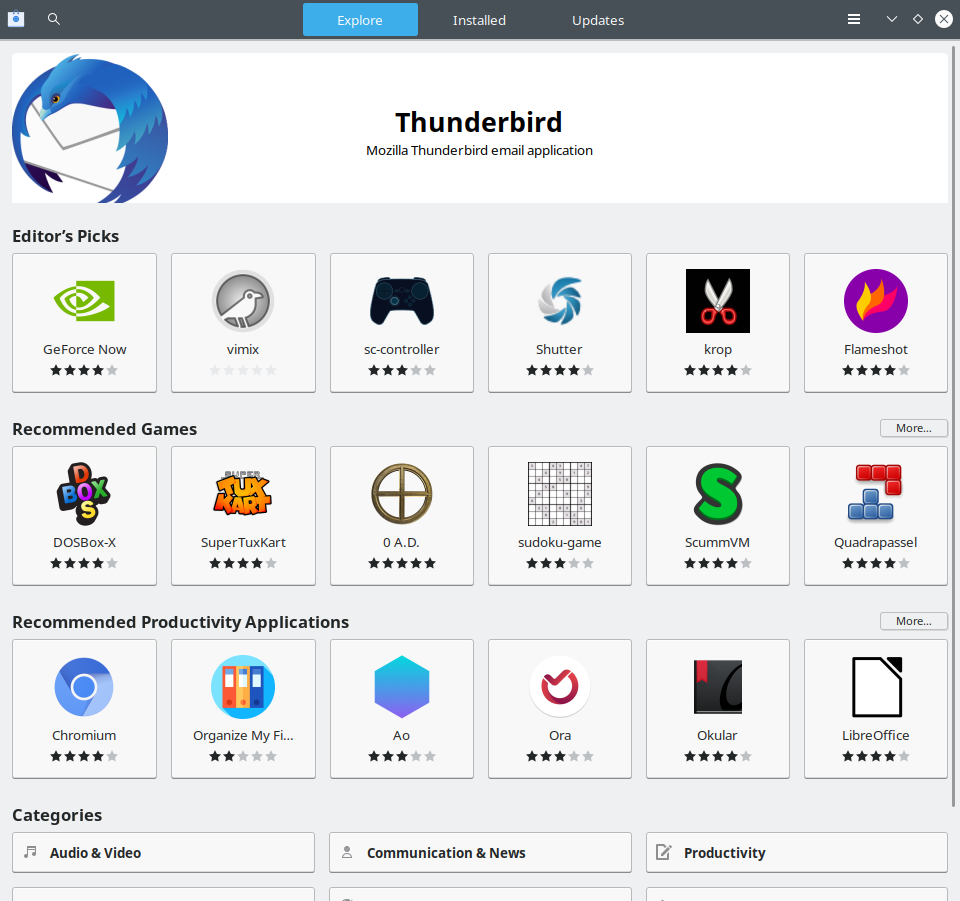Switch to the Updates tab
This screenshot has width=960, height=901.
tap(598, 20)
